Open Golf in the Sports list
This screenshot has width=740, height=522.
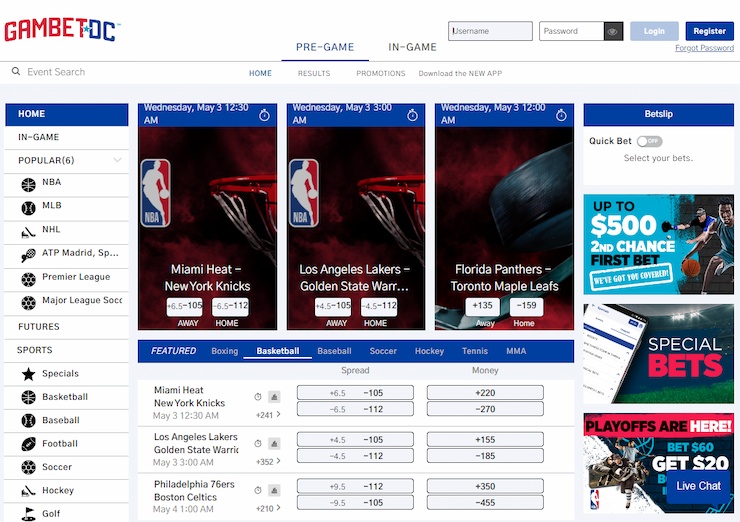coord(67,513)
